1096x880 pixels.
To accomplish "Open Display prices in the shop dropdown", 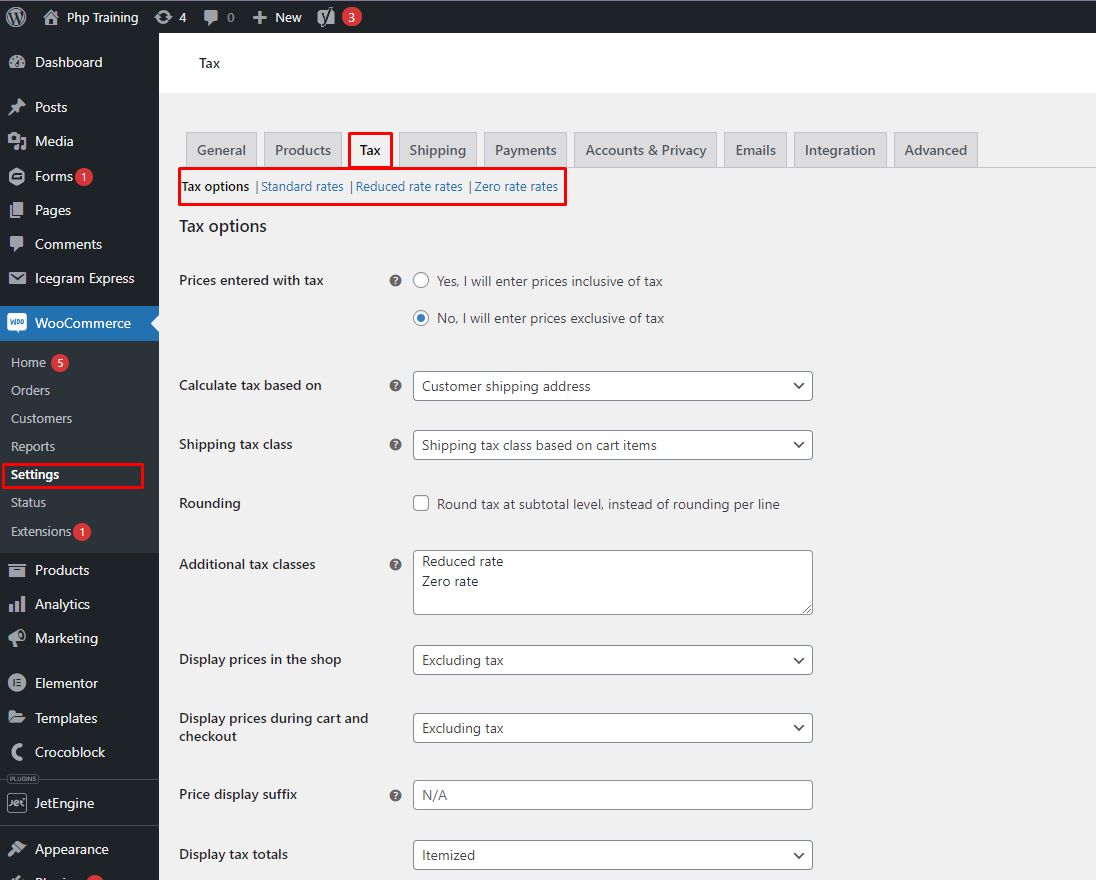I will tap(612, 660).
